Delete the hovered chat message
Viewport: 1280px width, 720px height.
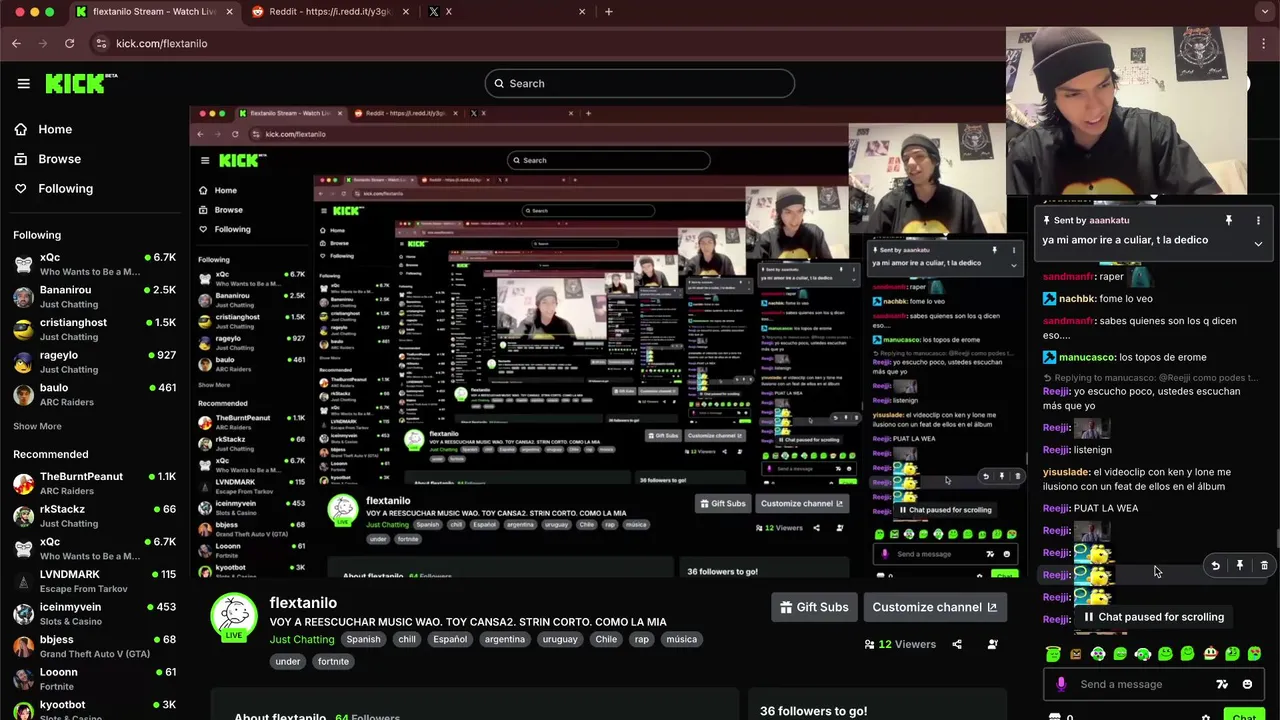point(1264,565)
